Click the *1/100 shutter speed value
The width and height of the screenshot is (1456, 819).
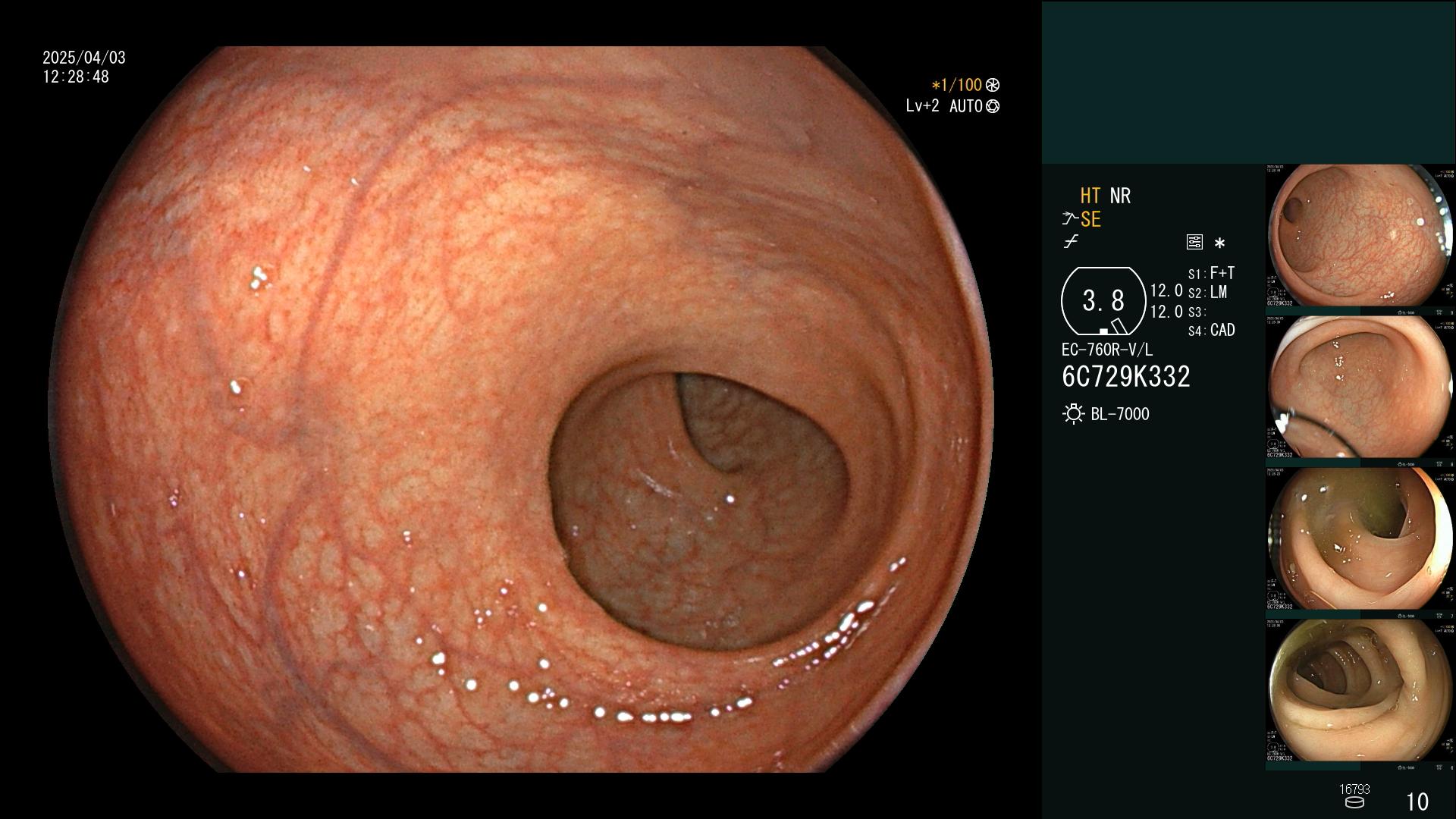click(x=957, y=85)
